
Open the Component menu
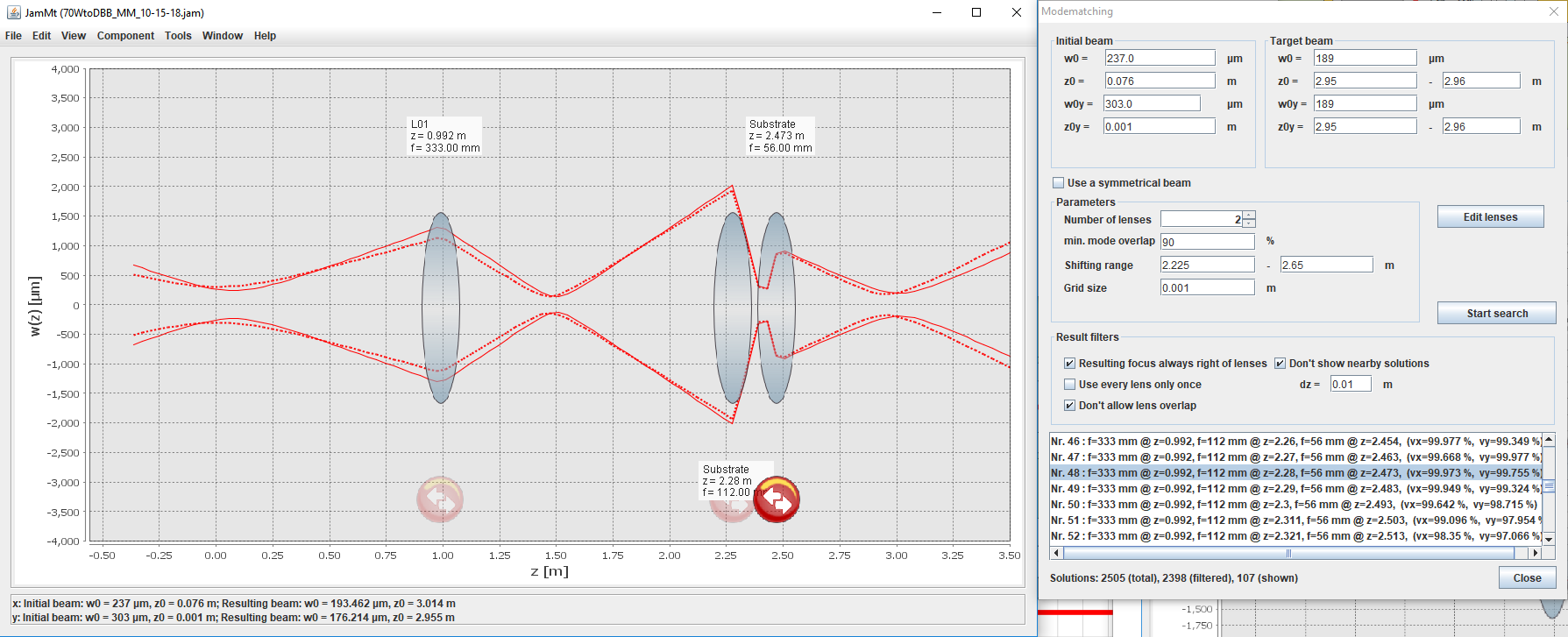(x=125, y=36)
